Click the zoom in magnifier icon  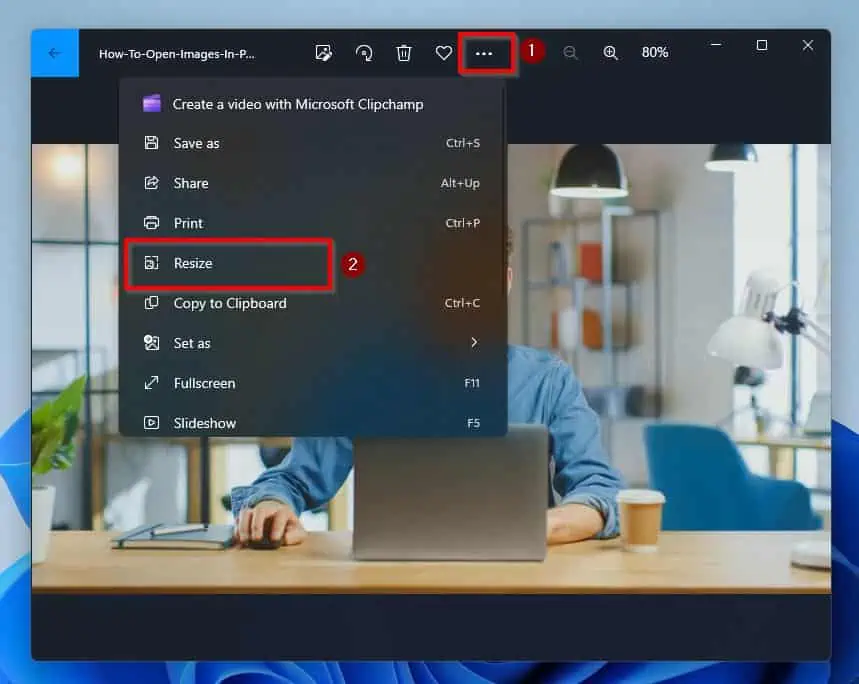coord(610,53)
